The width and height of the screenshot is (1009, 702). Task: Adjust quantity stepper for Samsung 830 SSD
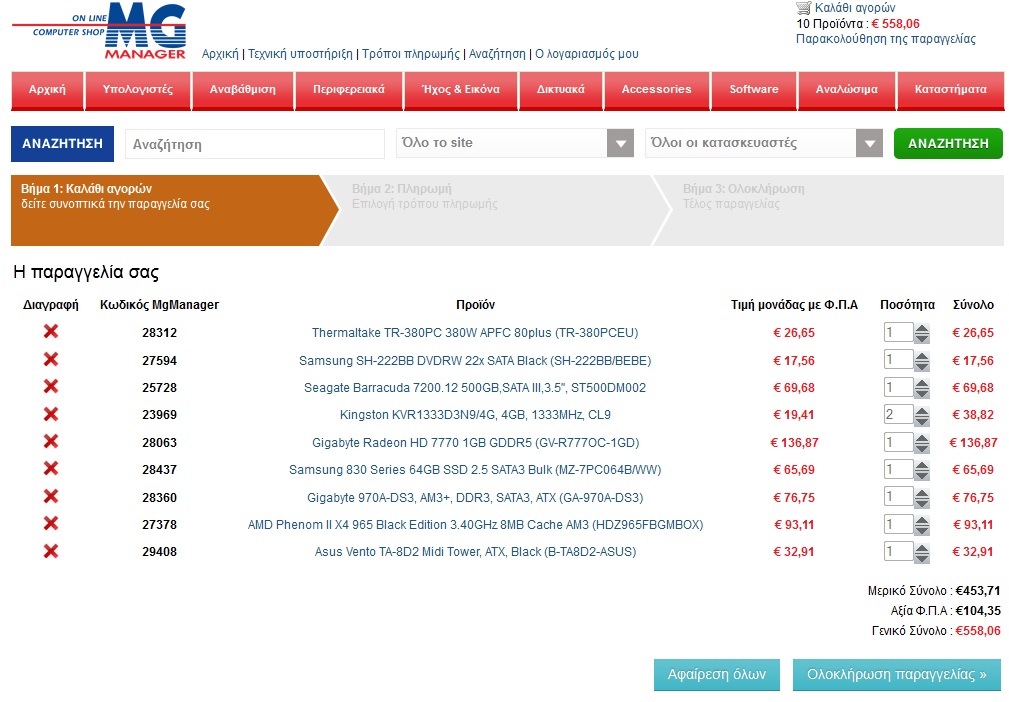pos(921,470)
